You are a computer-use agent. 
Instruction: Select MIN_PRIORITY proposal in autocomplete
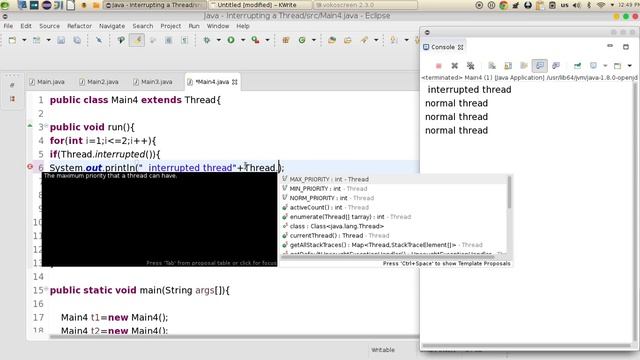[x=394, y=189]
